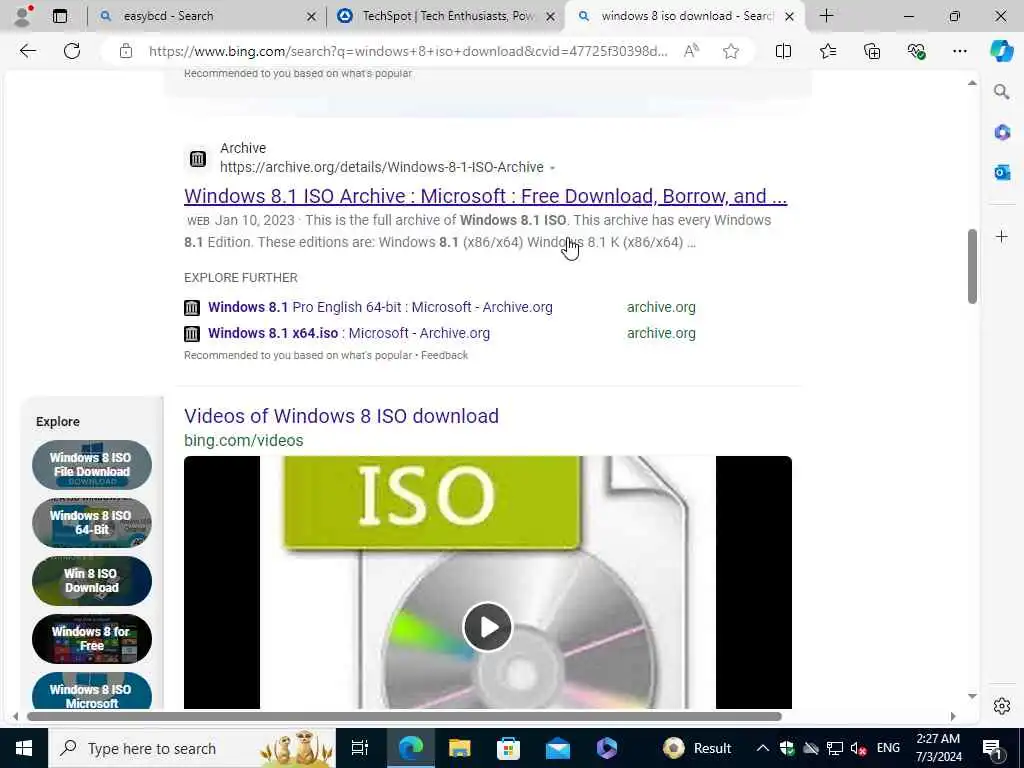1024x768 pixels.
Task: Open the ENG language indicator
Action: tap(888, 748)
